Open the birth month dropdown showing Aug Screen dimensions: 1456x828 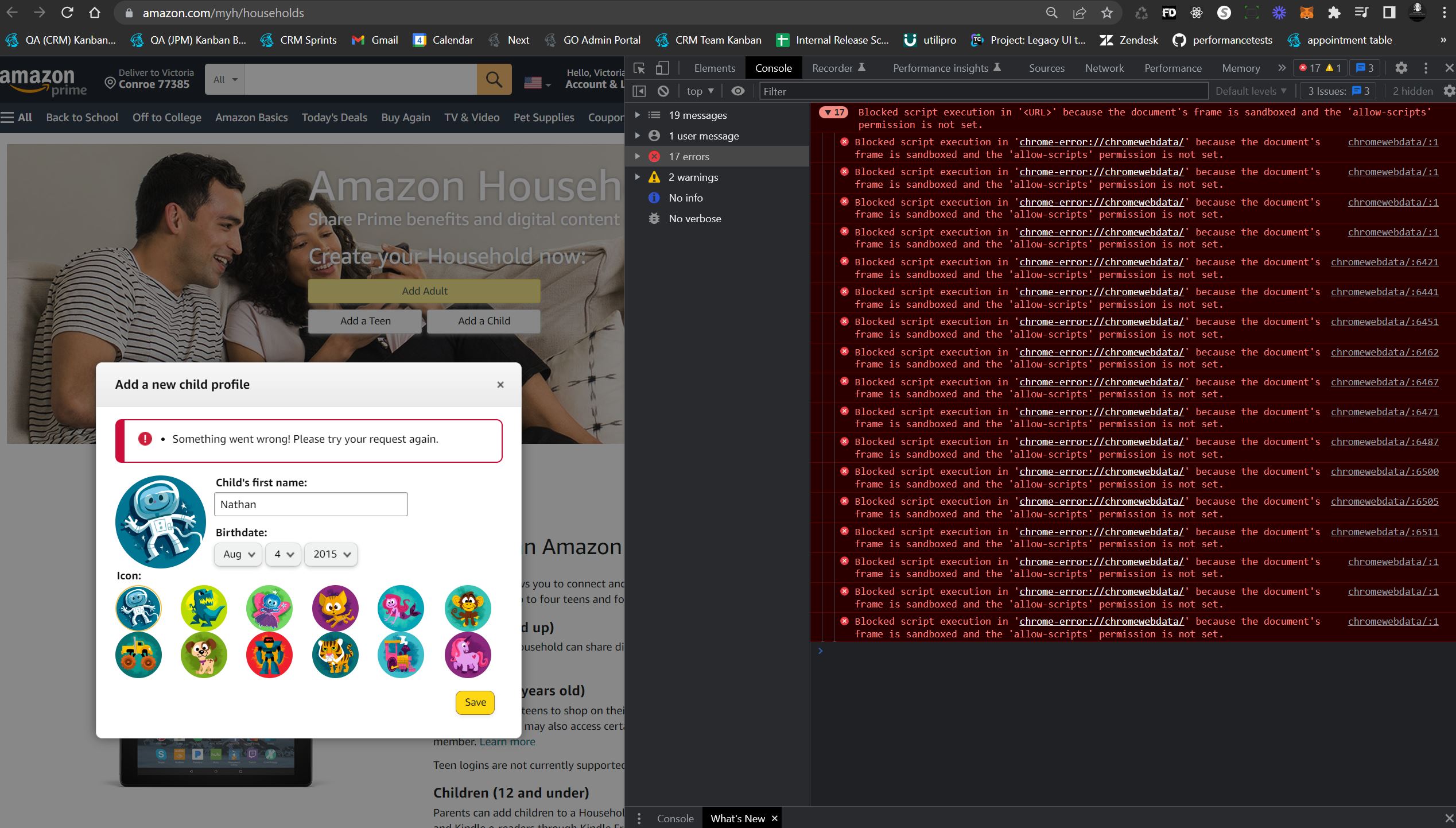pyautogui.click(x=238, y=555)
